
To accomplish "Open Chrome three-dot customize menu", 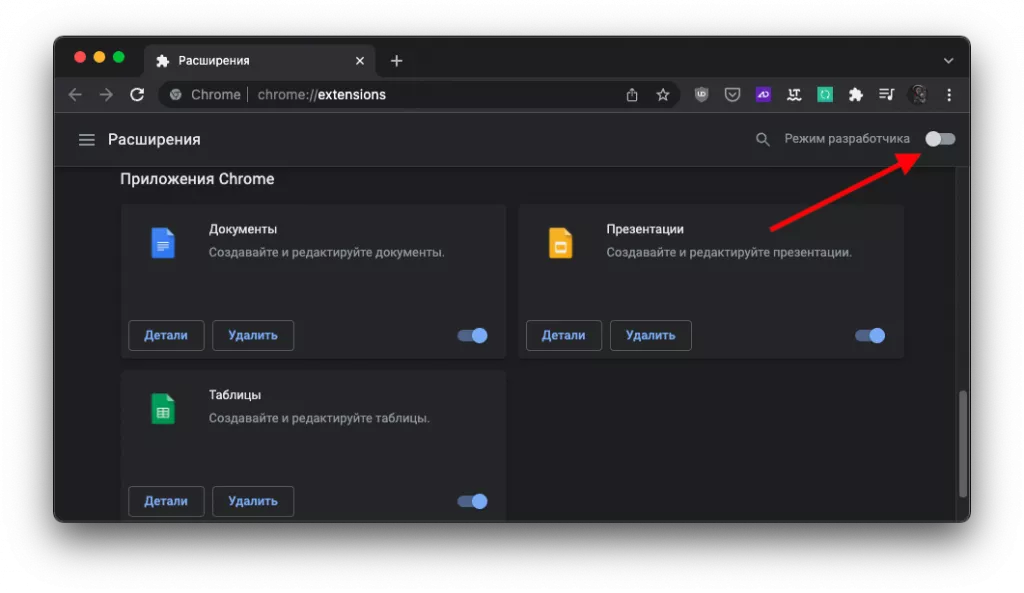I will (x=949, y=95).
